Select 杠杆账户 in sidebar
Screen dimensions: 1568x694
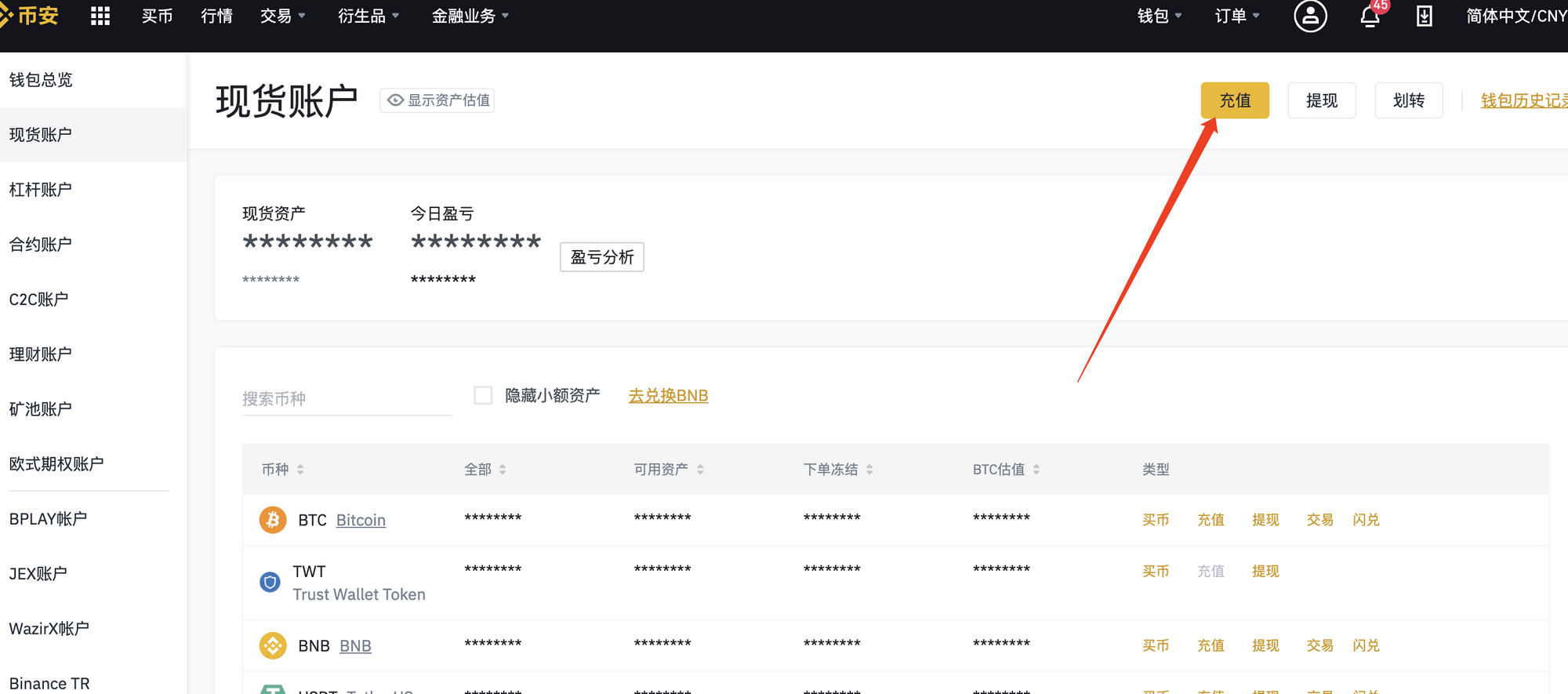click(93, 190)
